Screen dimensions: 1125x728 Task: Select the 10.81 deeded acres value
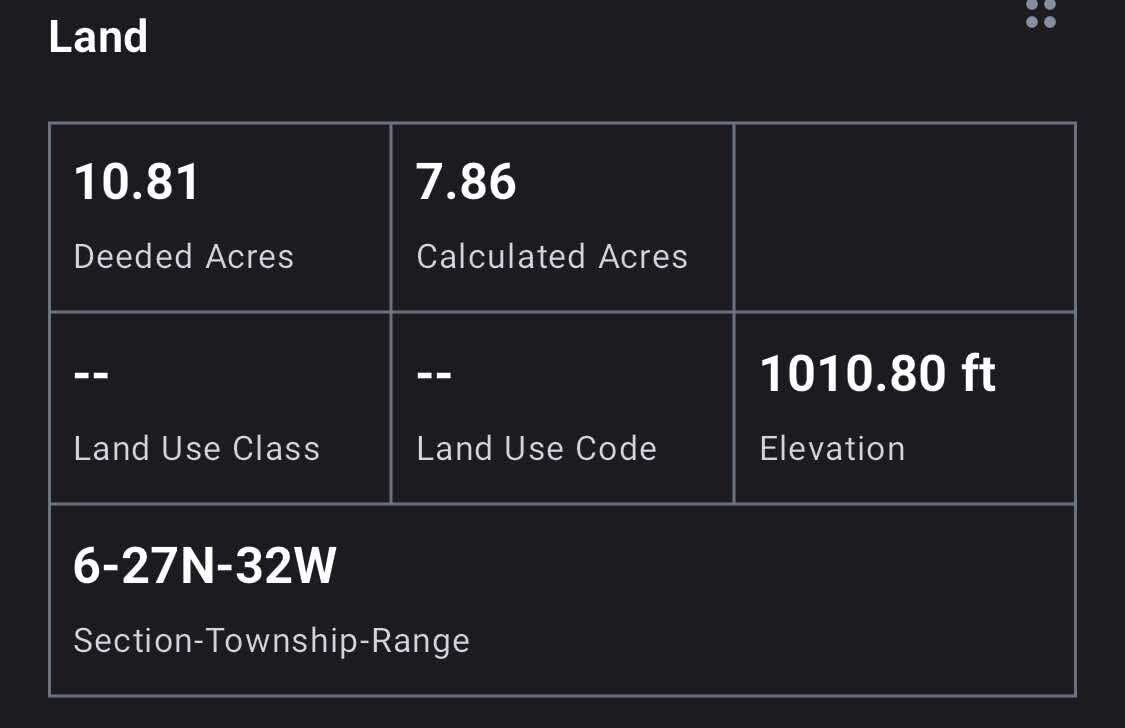137,183
